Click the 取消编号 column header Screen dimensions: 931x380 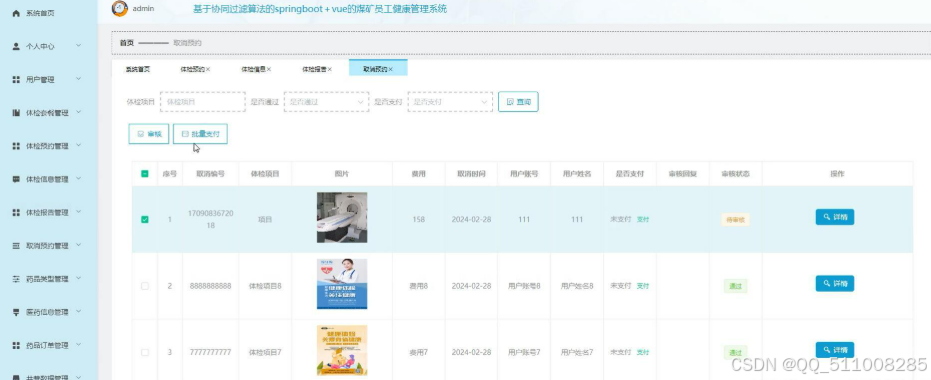211,174
